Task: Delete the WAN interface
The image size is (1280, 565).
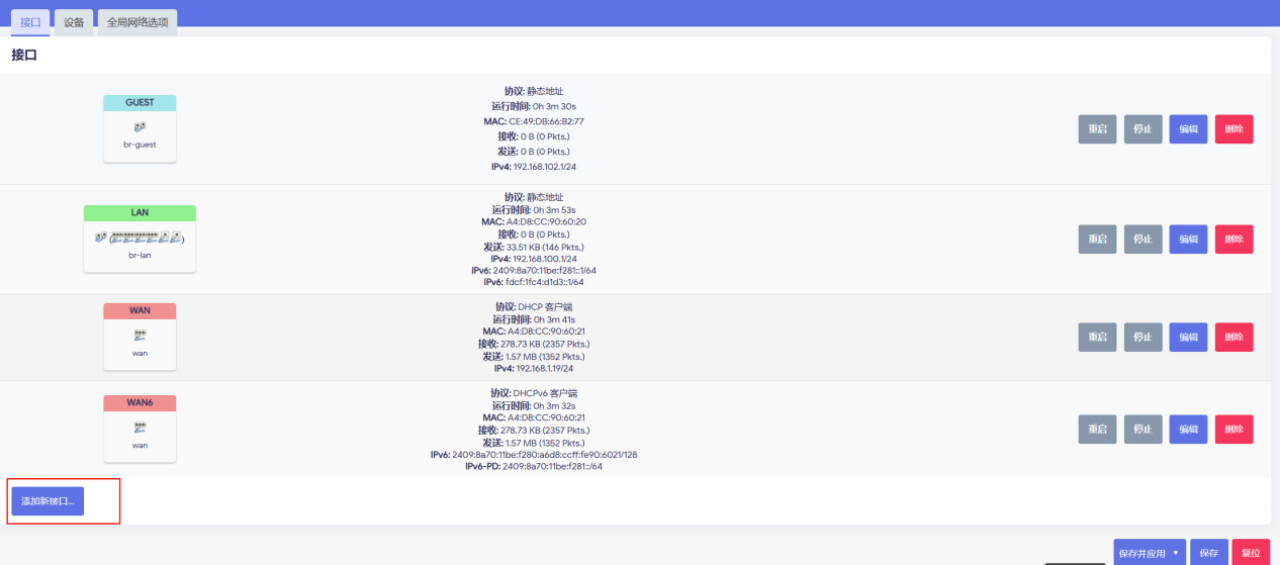Action: point(1234,337)
